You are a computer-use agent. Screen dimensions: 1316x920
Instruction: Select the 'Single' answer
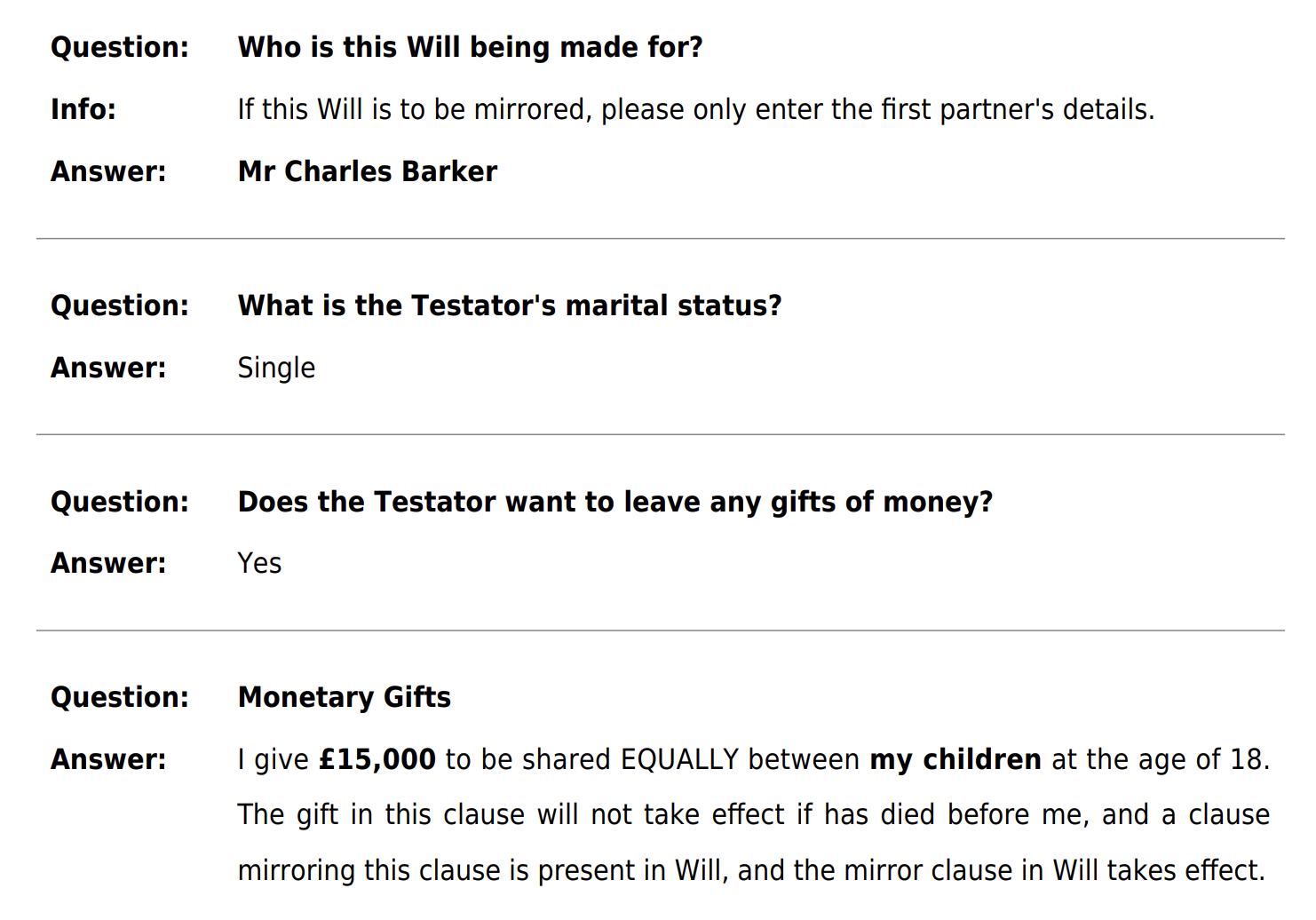click(x=276, y=369)
